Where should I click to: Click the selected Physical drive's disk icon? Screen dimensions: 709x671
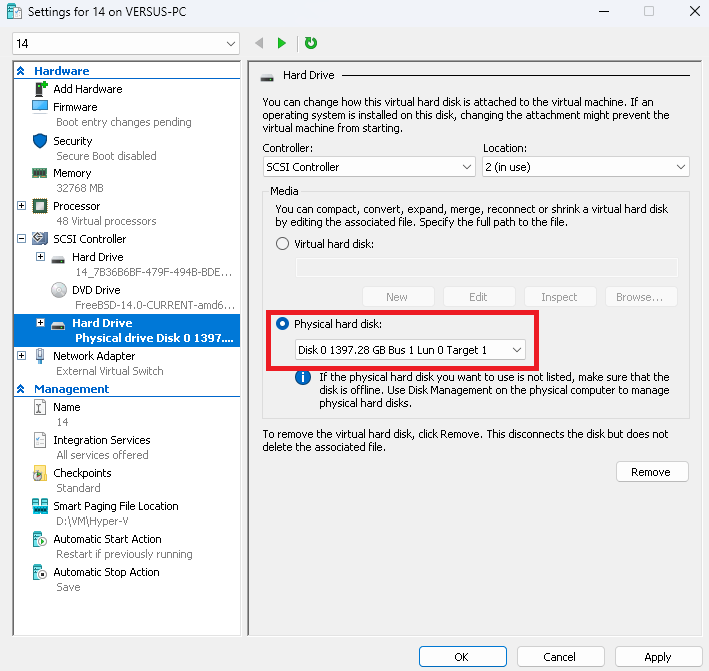pos(58,325)
